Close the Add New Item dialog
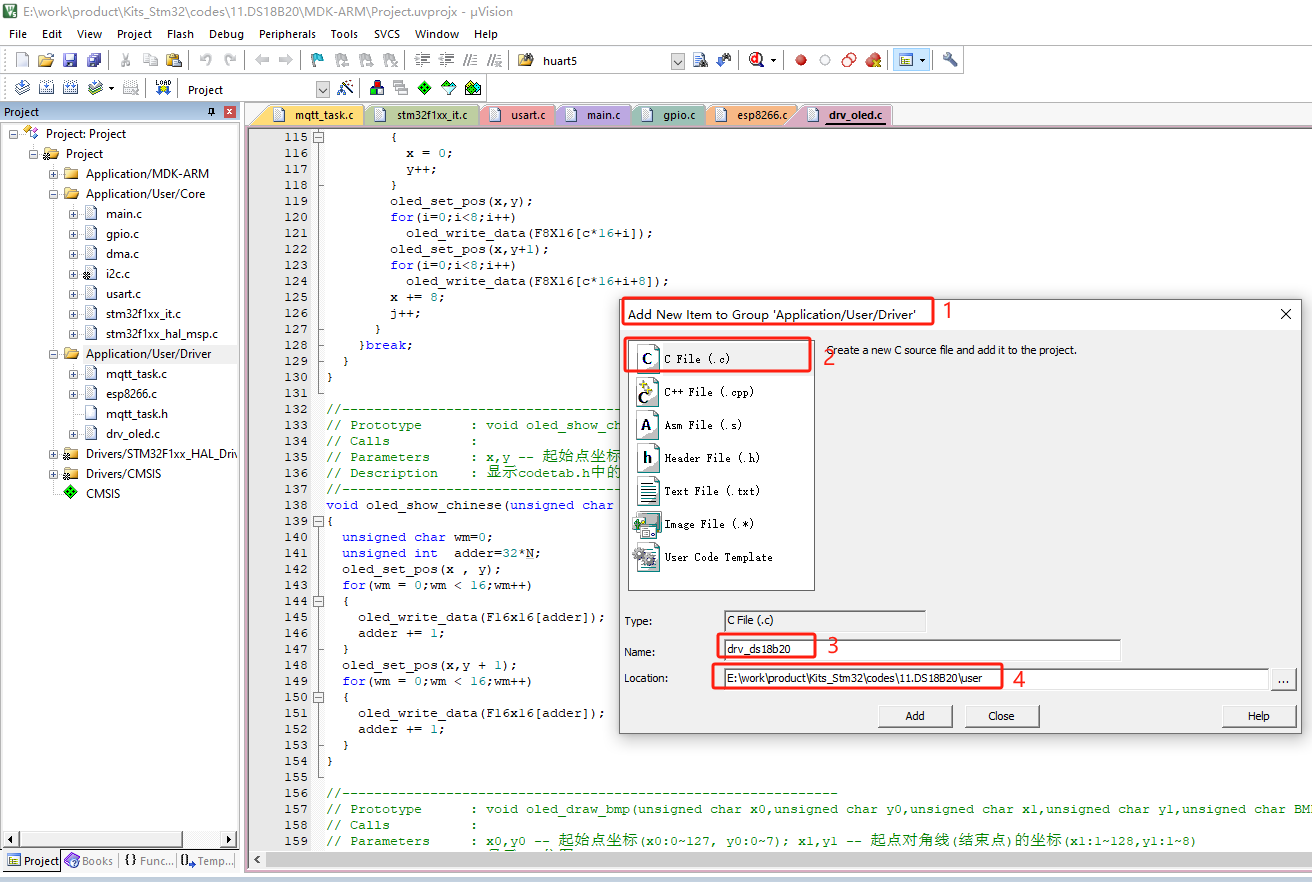This screenshot has width=1312, height=882. [1286, 314]
